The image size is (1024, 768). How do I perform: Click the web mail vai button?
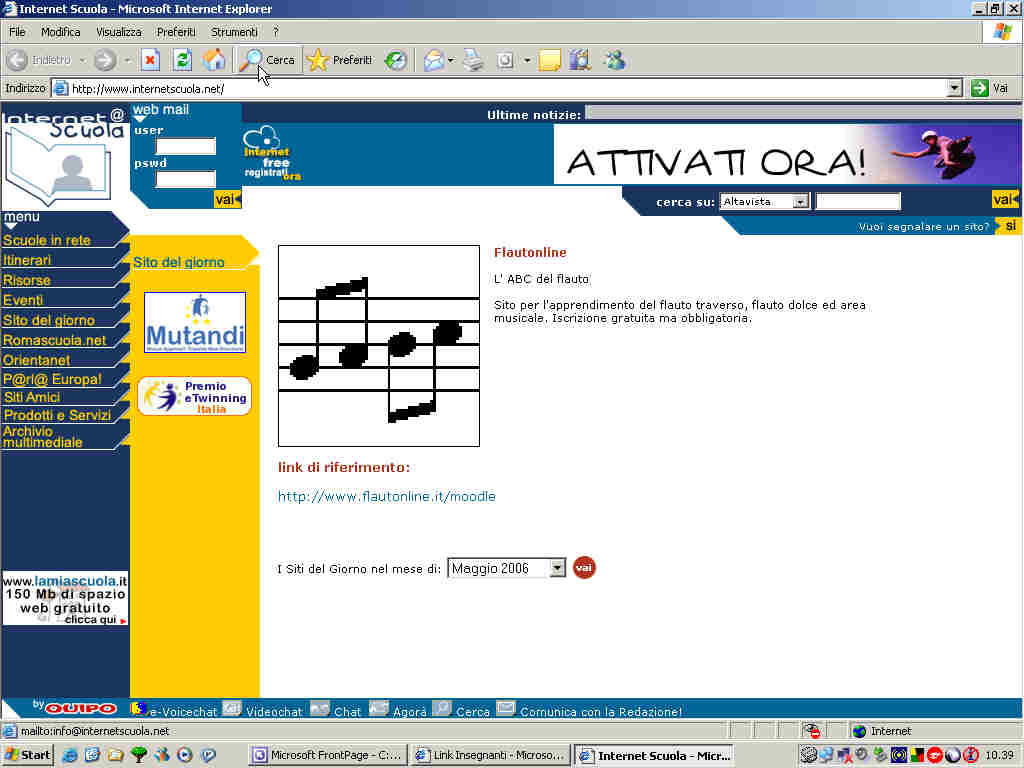pyautogui.click(x=227, y=199)
